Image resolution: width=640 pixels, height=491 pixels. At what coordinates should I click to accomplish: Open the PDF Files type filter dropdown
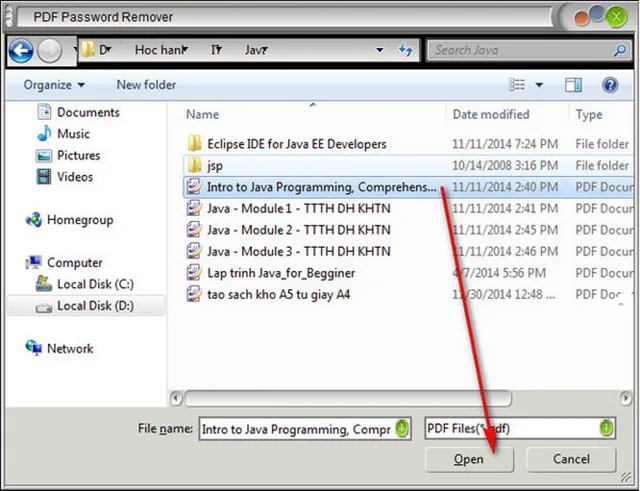[606, 429]
